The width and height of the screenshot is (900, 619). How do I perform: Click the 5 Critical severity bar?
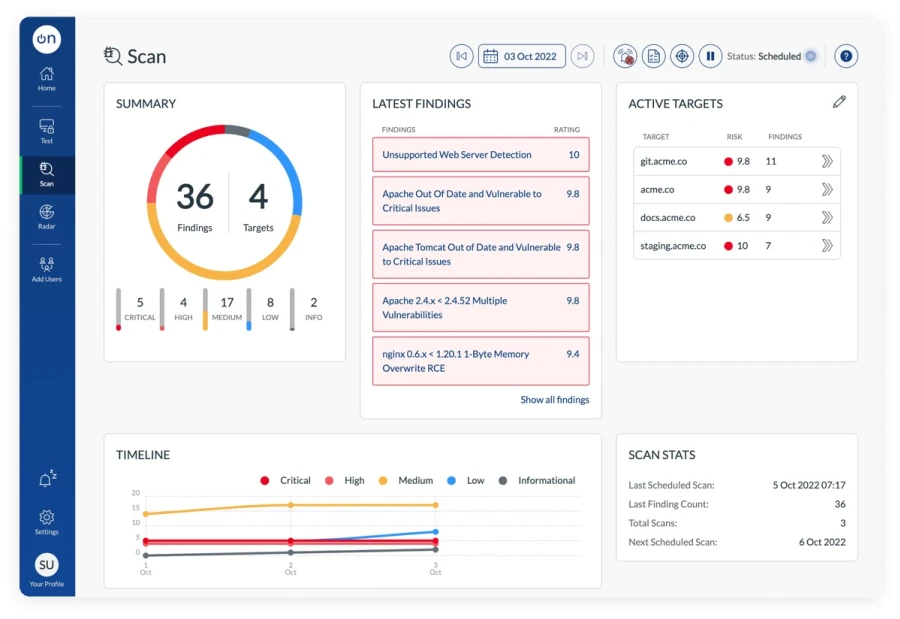point(119,310)
